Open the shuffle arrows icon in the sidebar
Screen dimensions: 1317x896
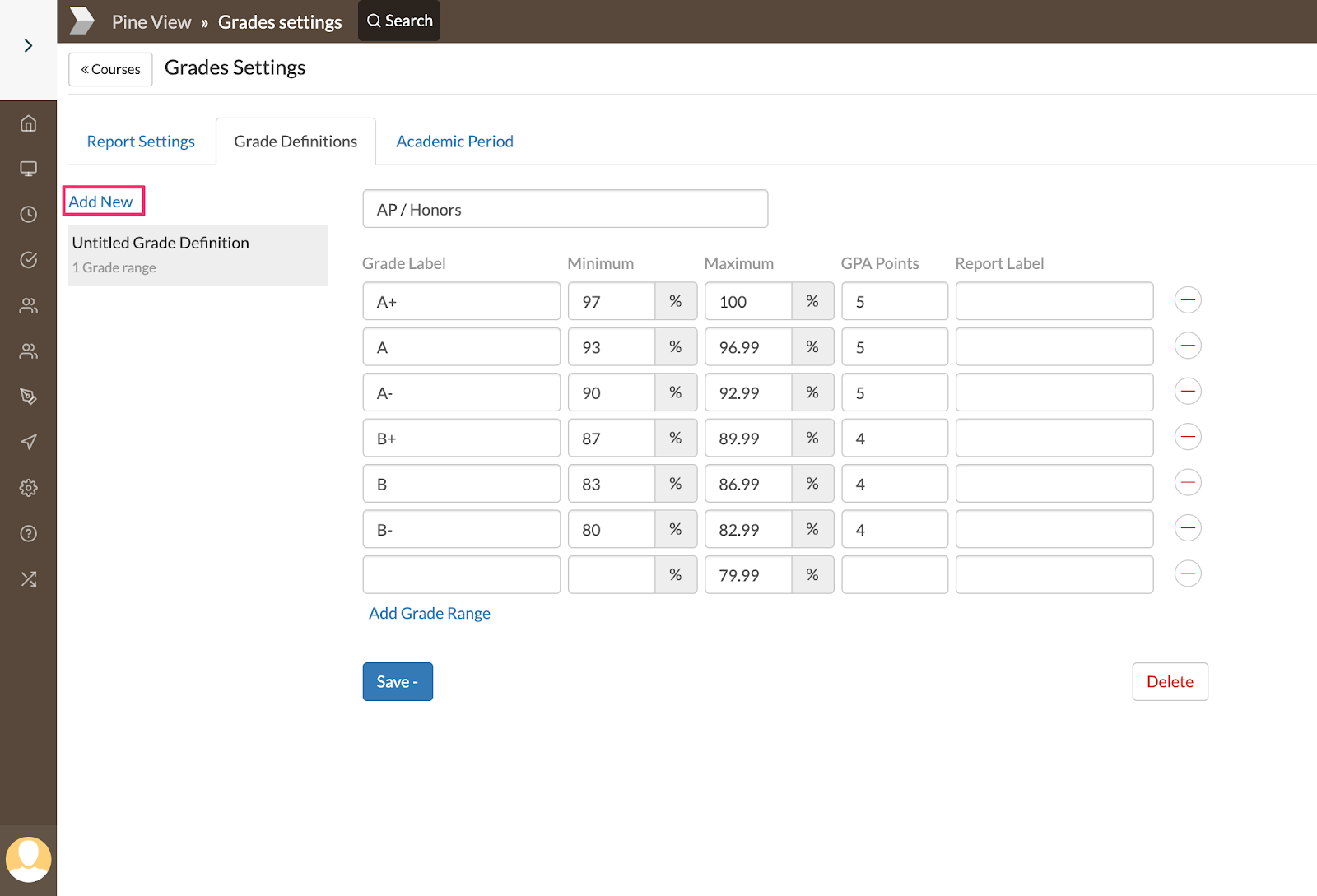[x=28, y=579]
